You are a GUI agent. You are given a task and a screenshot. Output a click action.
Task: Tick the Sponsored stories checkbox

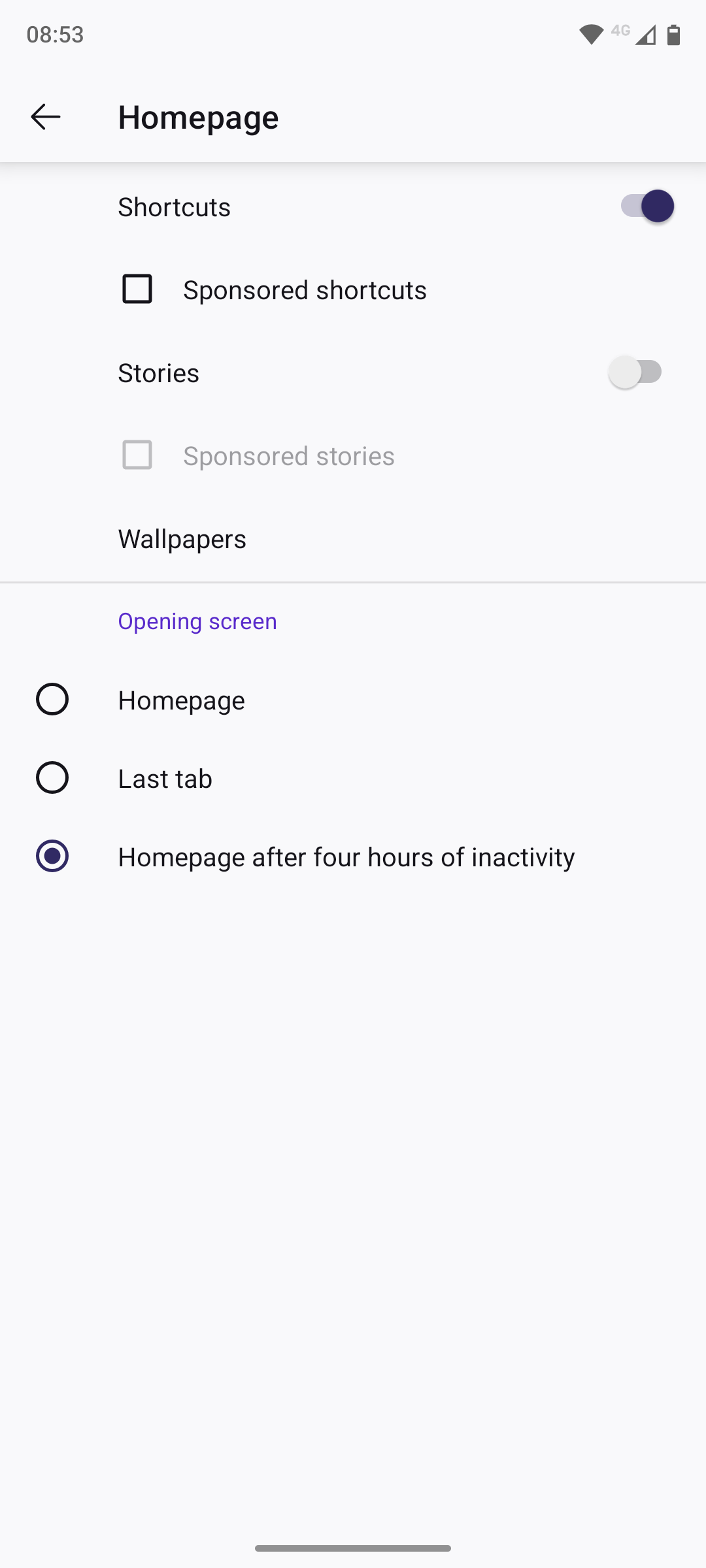coord(137,455)
